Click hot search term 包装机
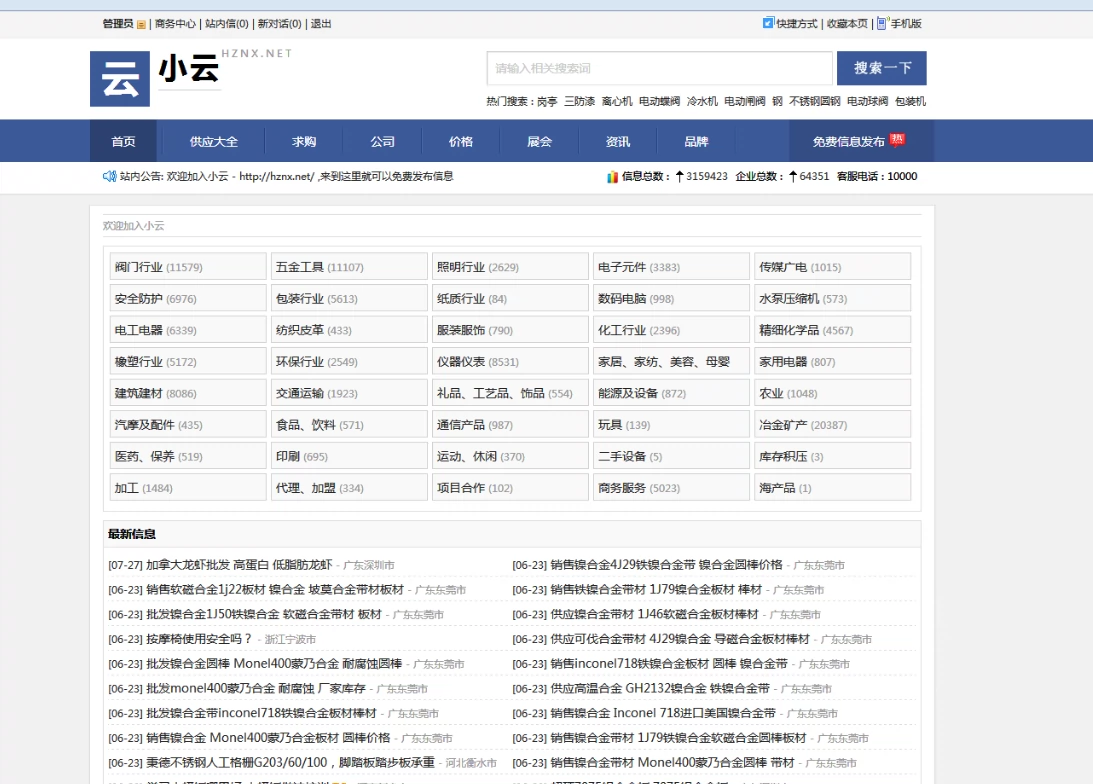 click(x=910, y=101)
